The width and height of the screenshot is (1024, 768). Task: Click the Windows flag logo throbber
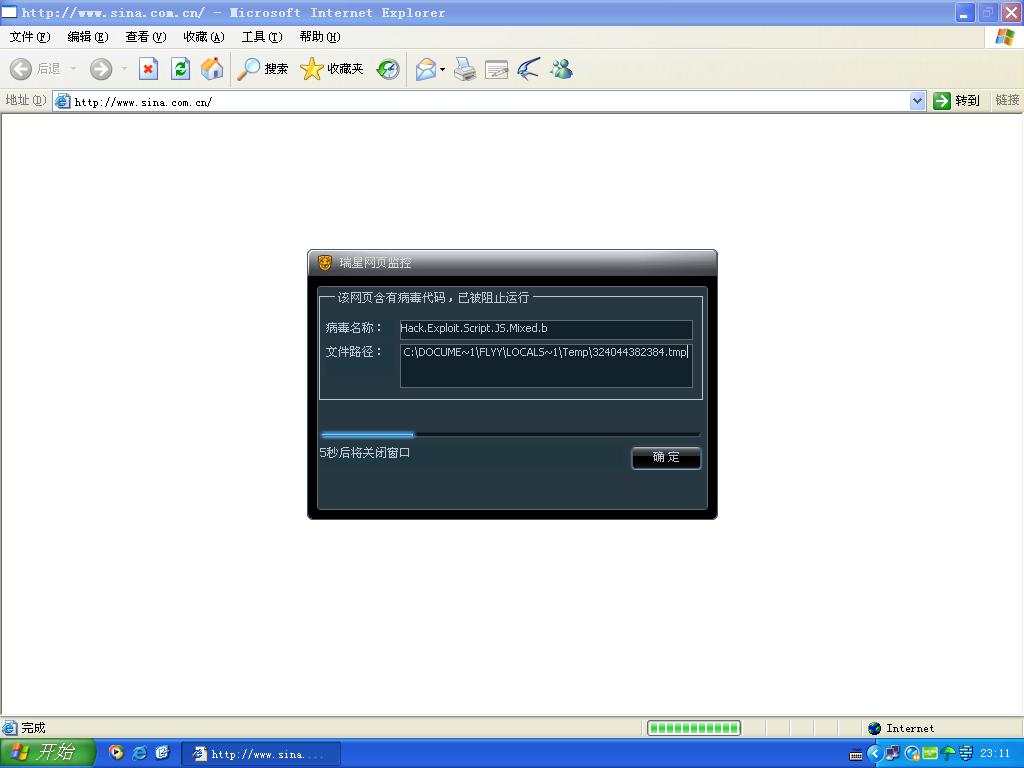[1004, 37]
